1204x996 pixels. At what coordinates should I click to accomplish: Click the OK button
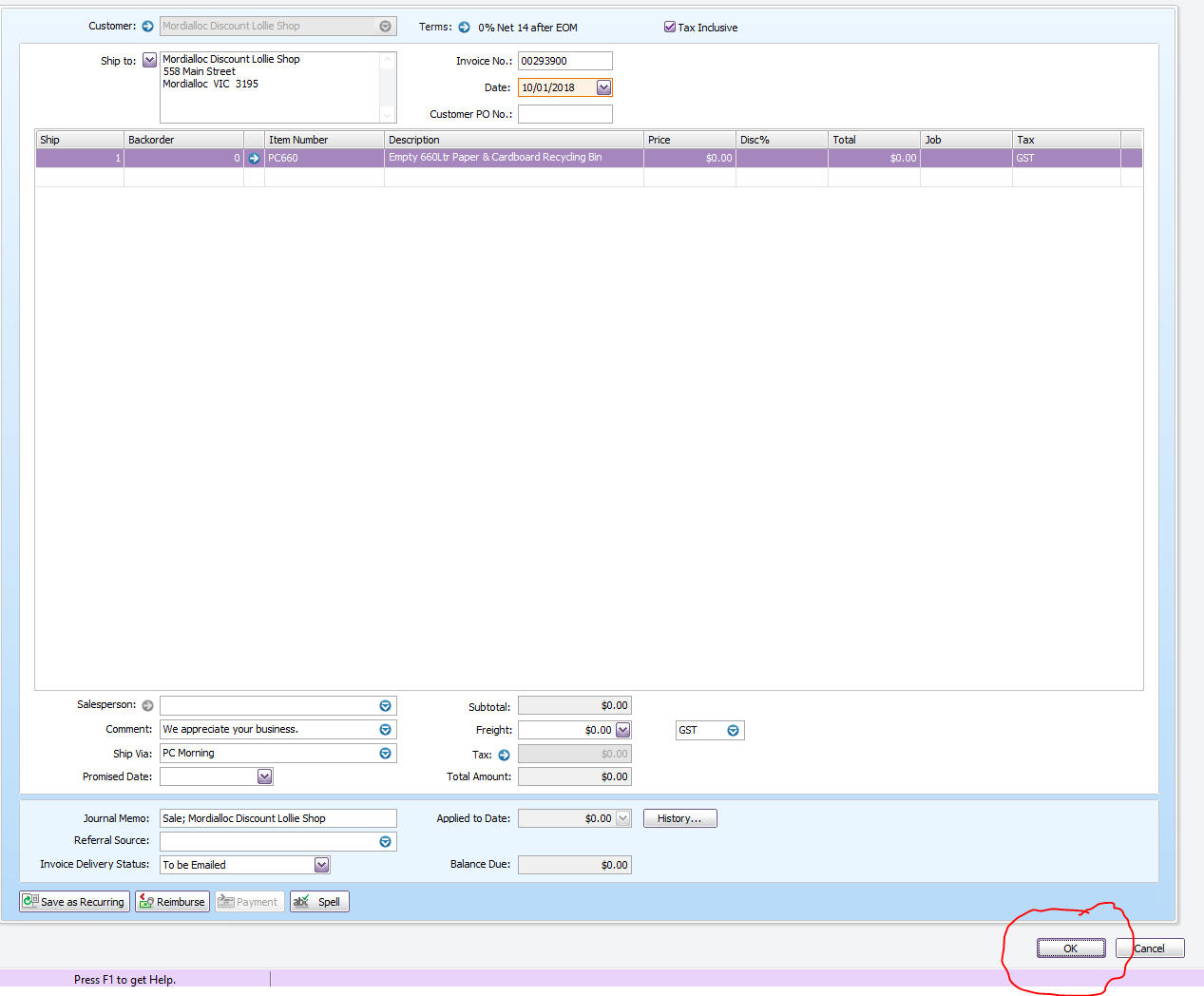(x=1071, y=948)
